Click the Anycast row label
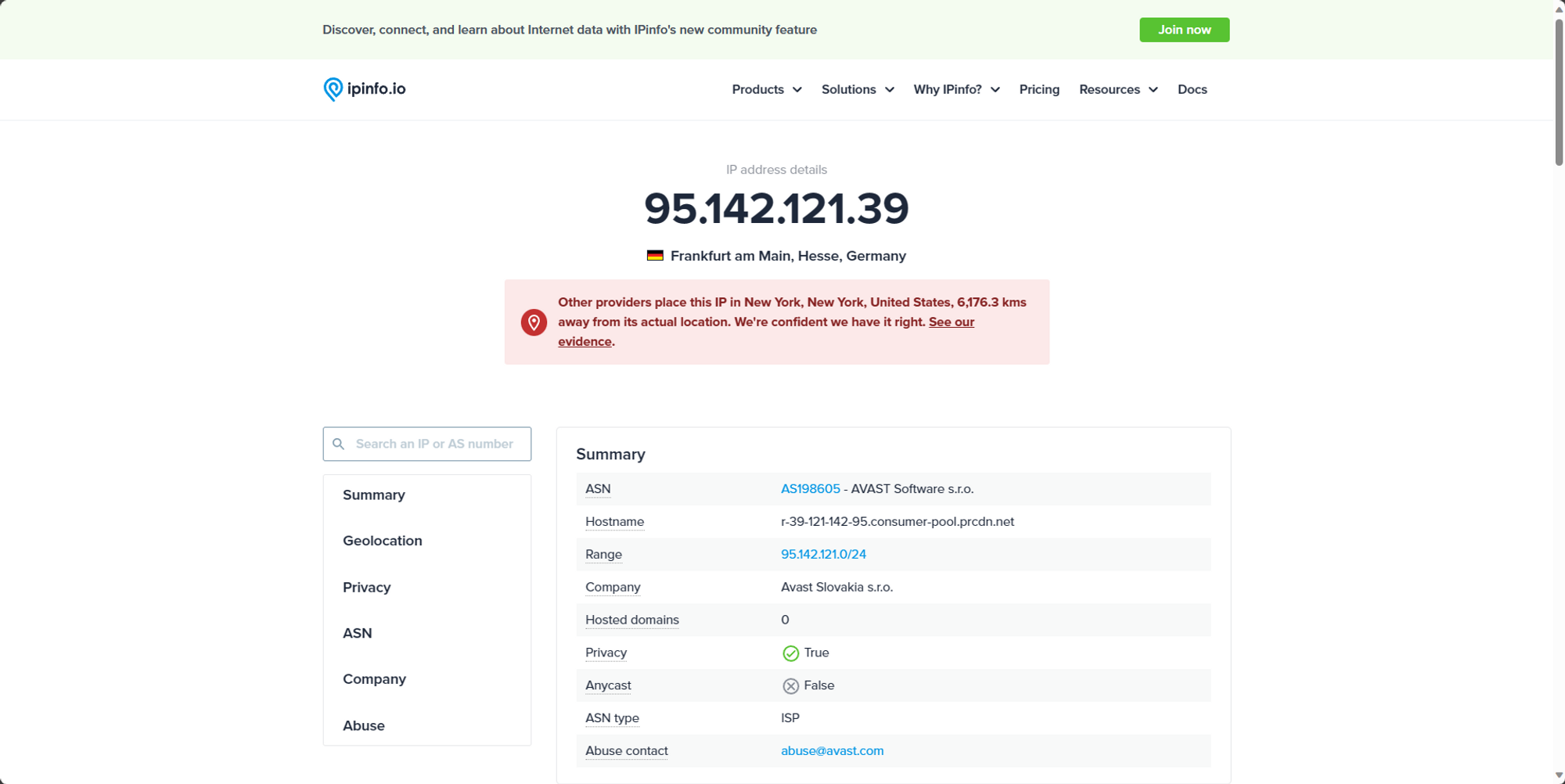This screenshot has height=784, width=1565. pyautogui.click(x=608, y=685)
